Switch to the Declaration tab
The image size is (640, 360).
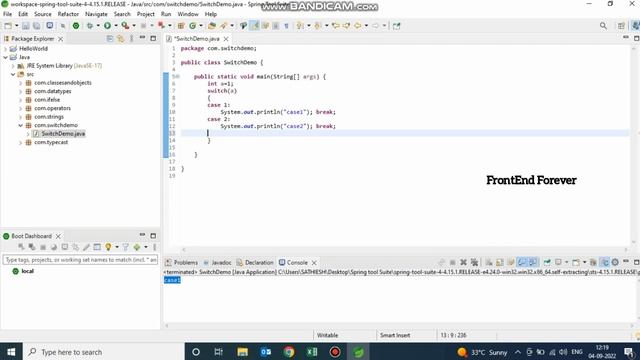point(255,262)
